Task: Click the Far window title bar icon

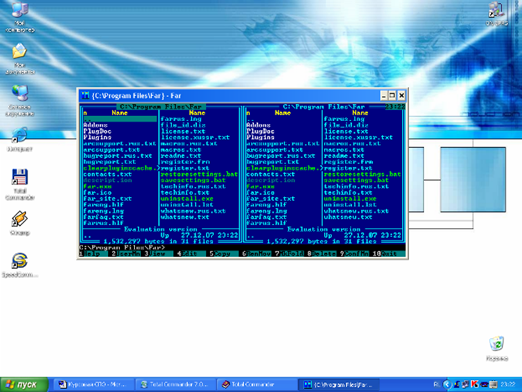Action: pos(85,96)
